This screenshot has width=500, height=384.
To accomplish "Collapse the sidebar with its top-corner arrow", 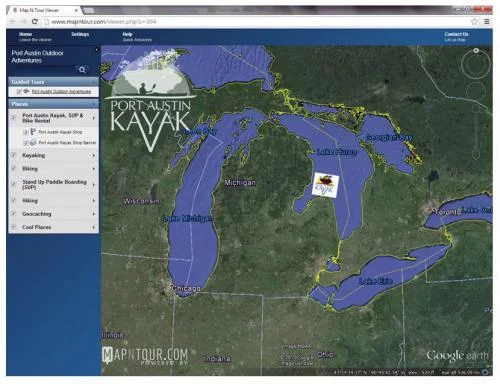I will coord(97,50).
